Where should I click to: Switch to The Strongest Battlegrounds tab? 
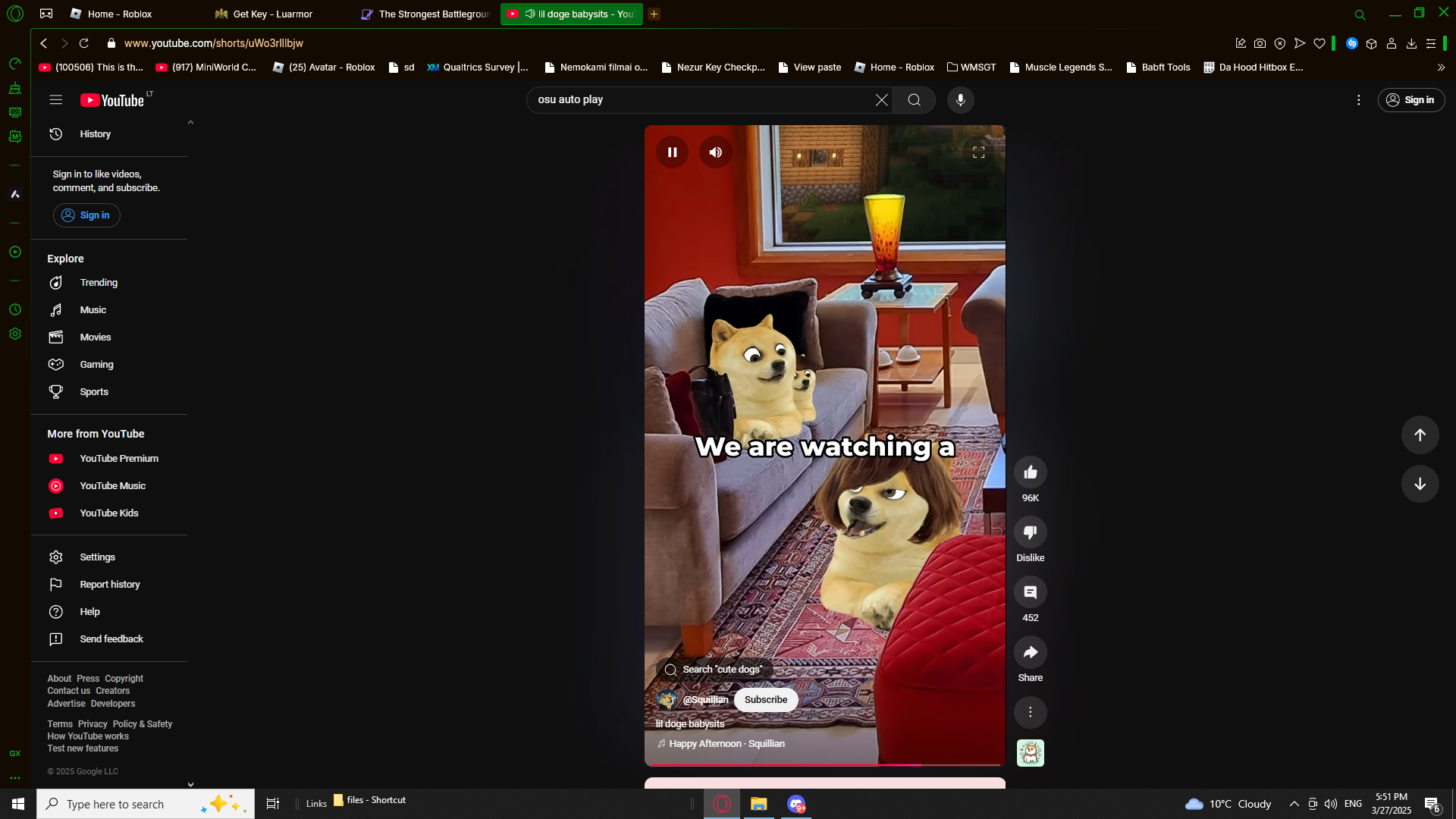(425, 14)
